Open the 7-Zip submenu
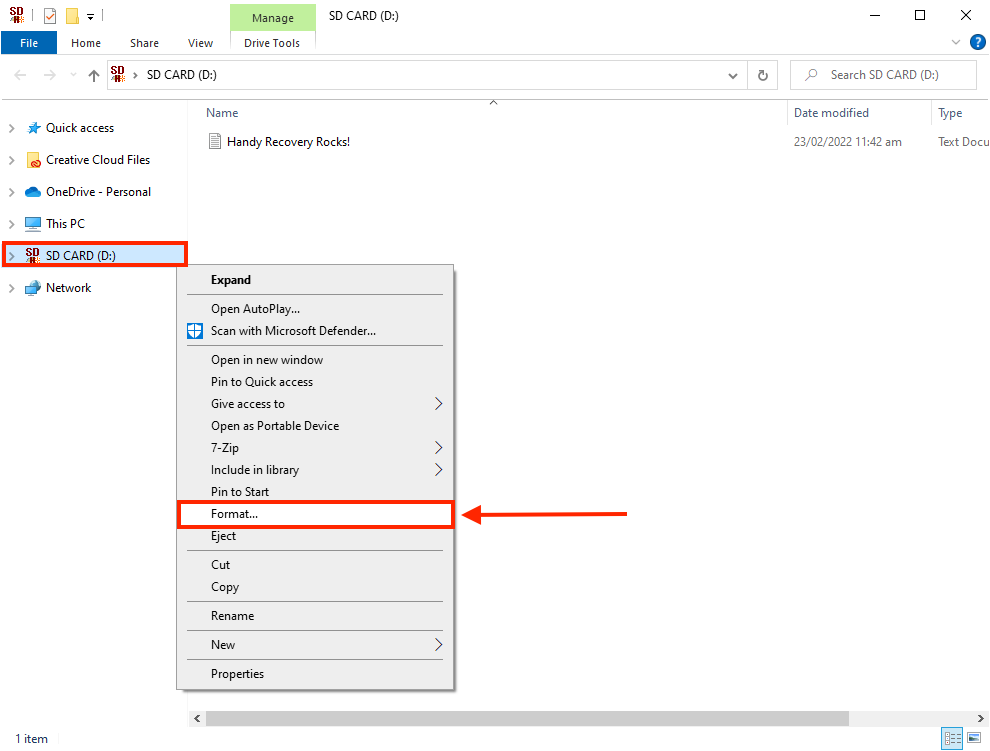This screenshot has width=990, height=751. [x=315, y=448]
